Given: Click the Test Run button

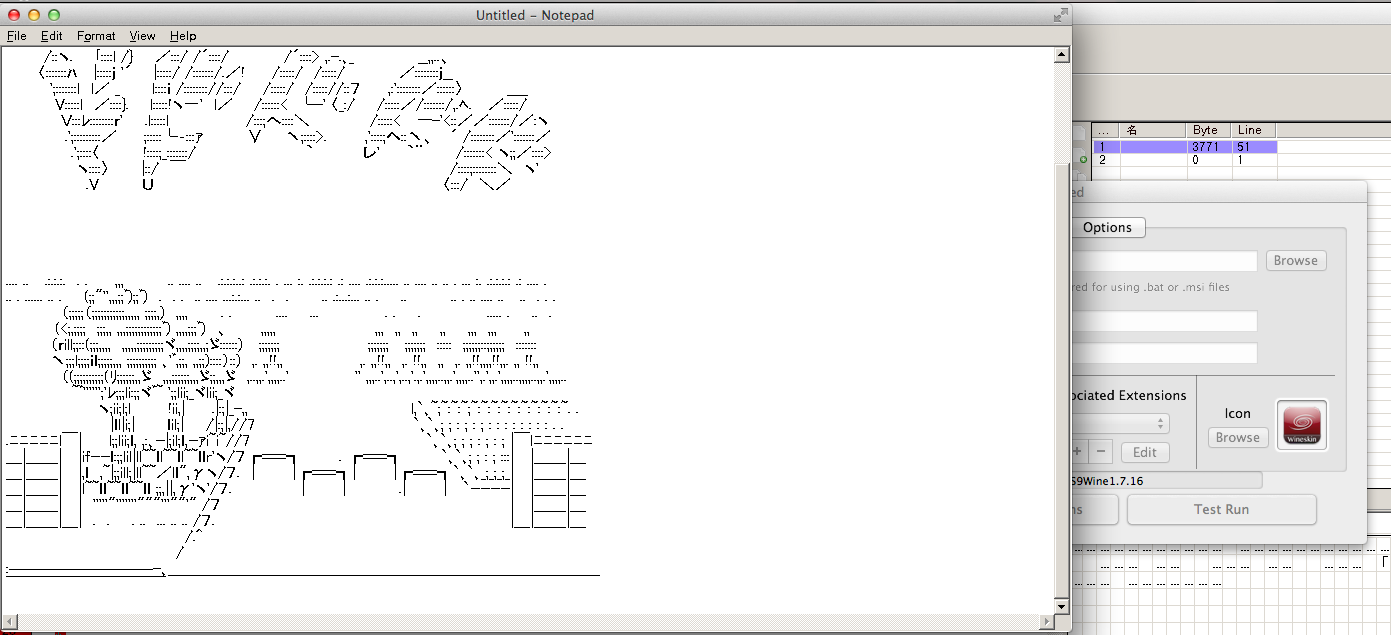Looking at the screenshot, I should coord(1221,509).
